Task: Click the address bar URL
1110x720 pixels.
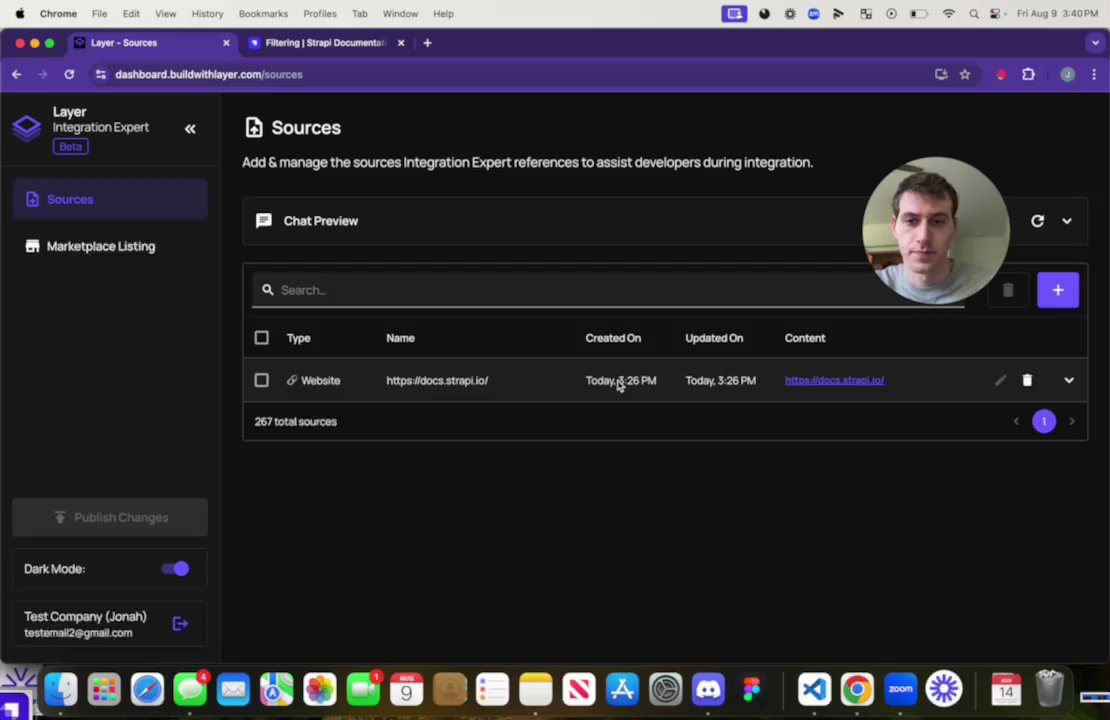Action: click(x=209, y=74)
